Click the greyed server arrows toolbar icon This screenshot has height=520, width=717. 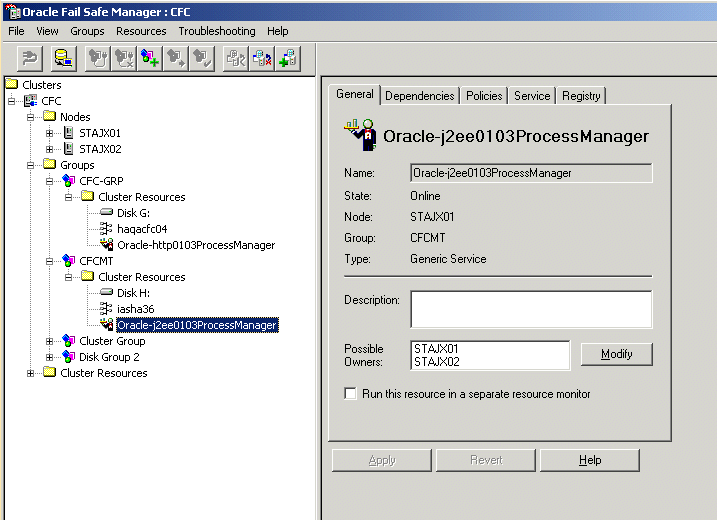tap(235, 59)
